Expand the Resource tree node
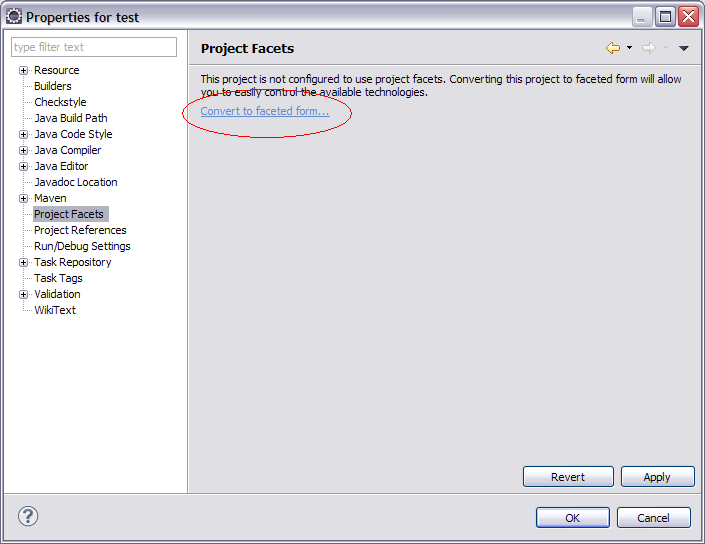This screenshot has width=705, height=544. [23, 70]
